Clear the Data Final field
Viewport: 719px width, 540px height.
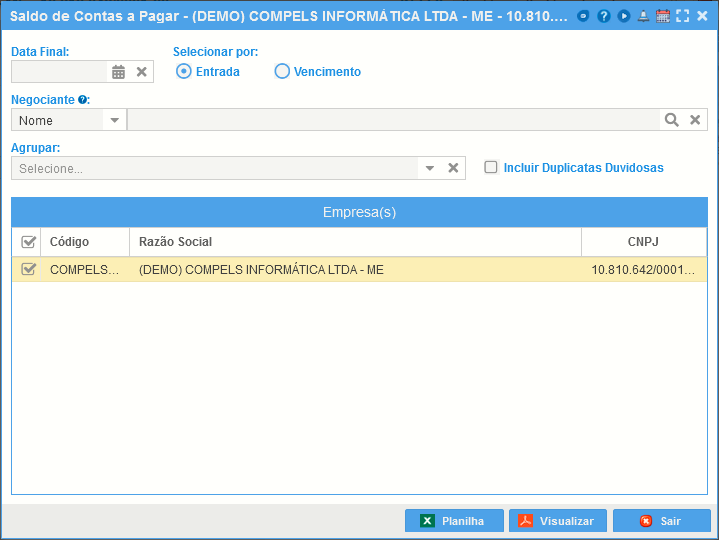click(142, 72)
